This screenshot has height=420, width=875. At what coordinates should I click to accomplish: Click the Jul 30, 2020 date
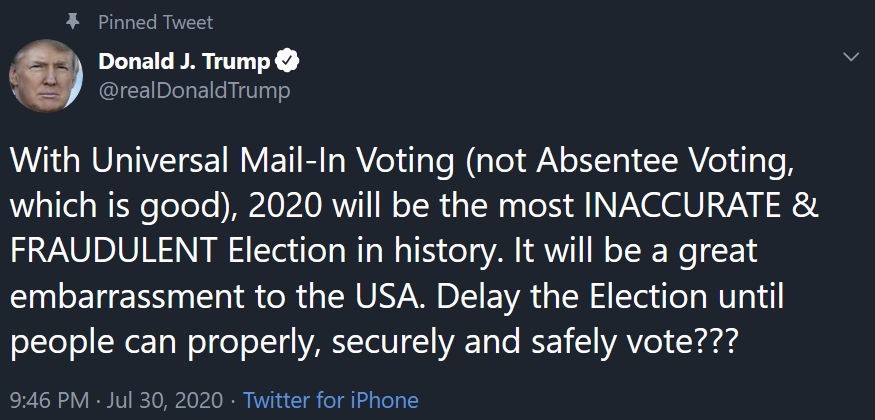(x=163, y=400)
